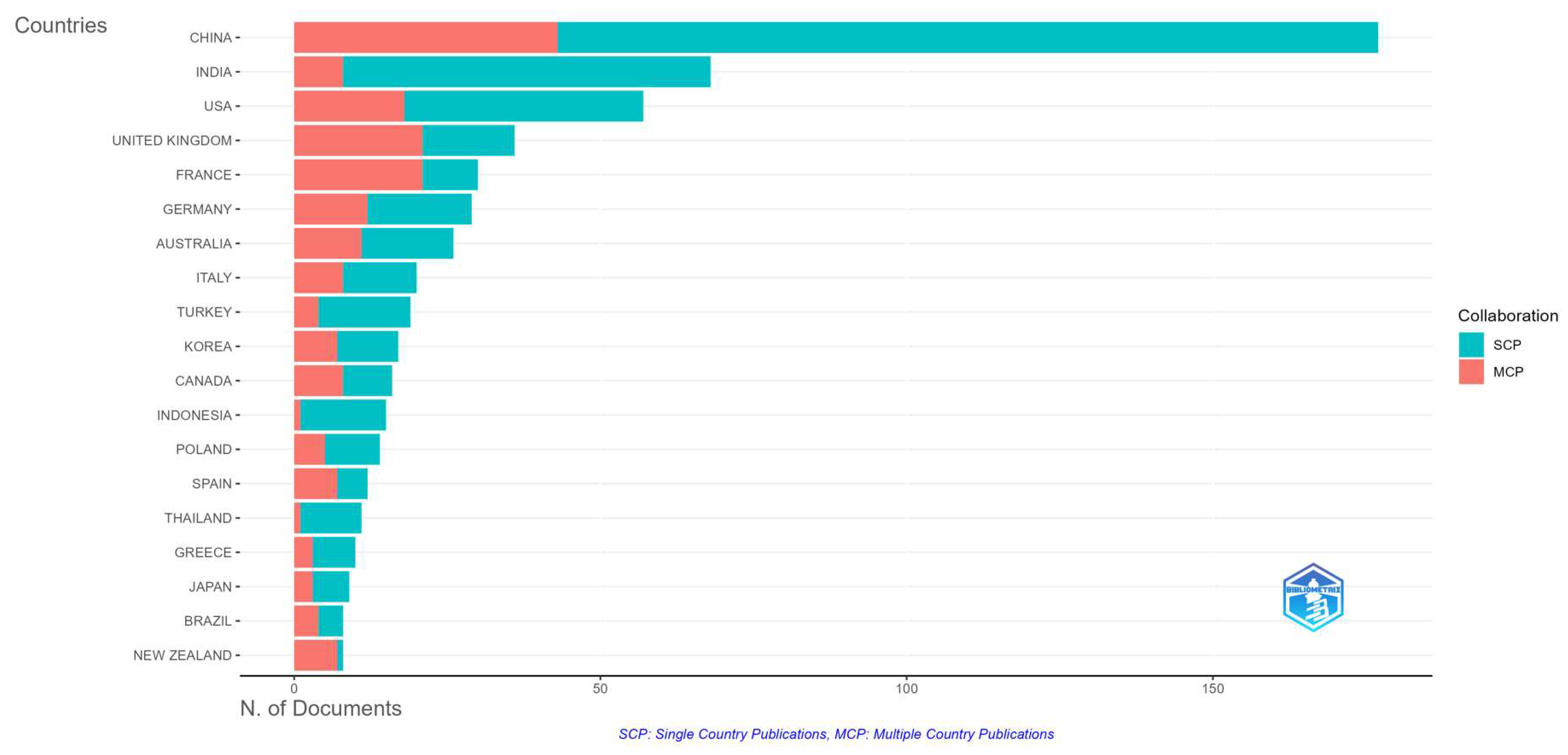Click the SCP teal legend swatch
1568x755 pixels.
point(1471,345)
